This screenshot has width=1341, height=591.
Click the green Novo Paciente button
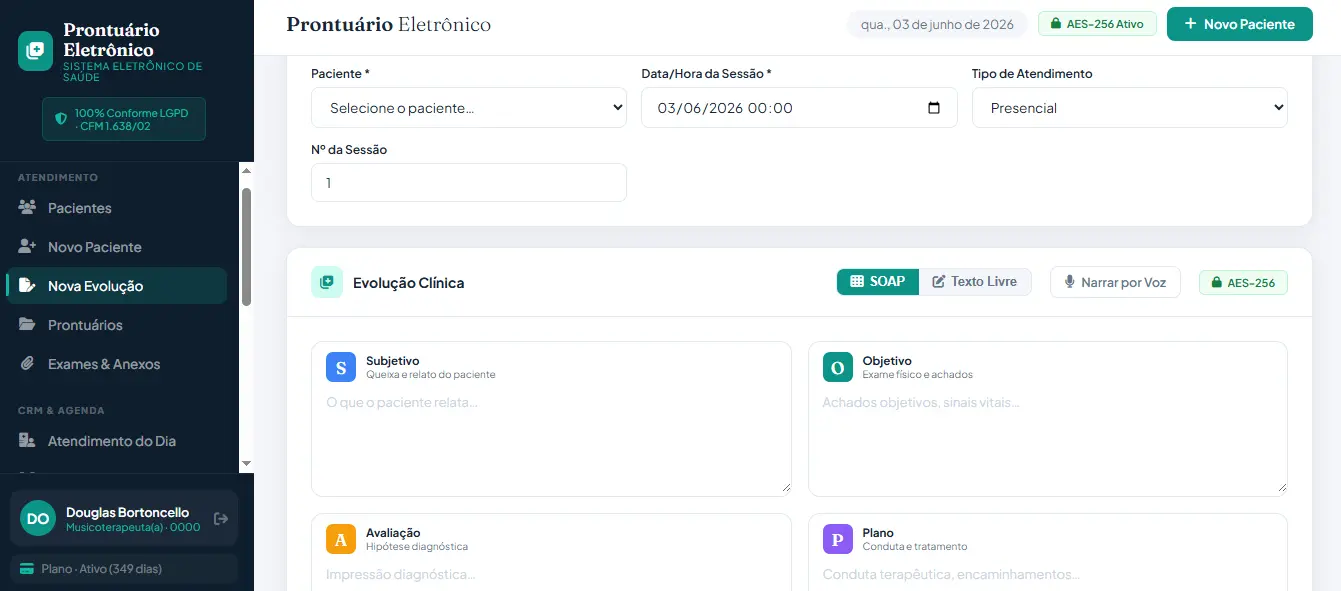pos(1239,24)
